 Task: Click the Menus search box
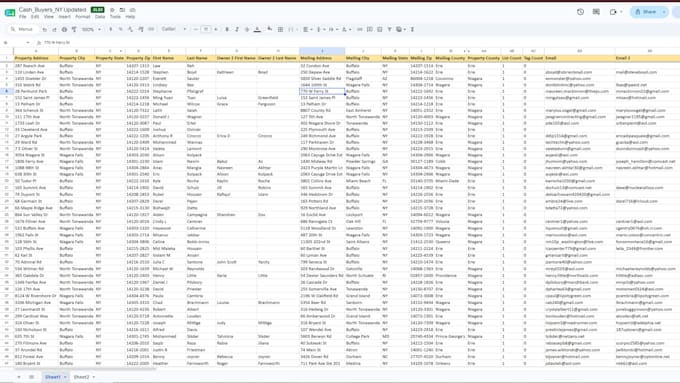(x=23, y=29)
